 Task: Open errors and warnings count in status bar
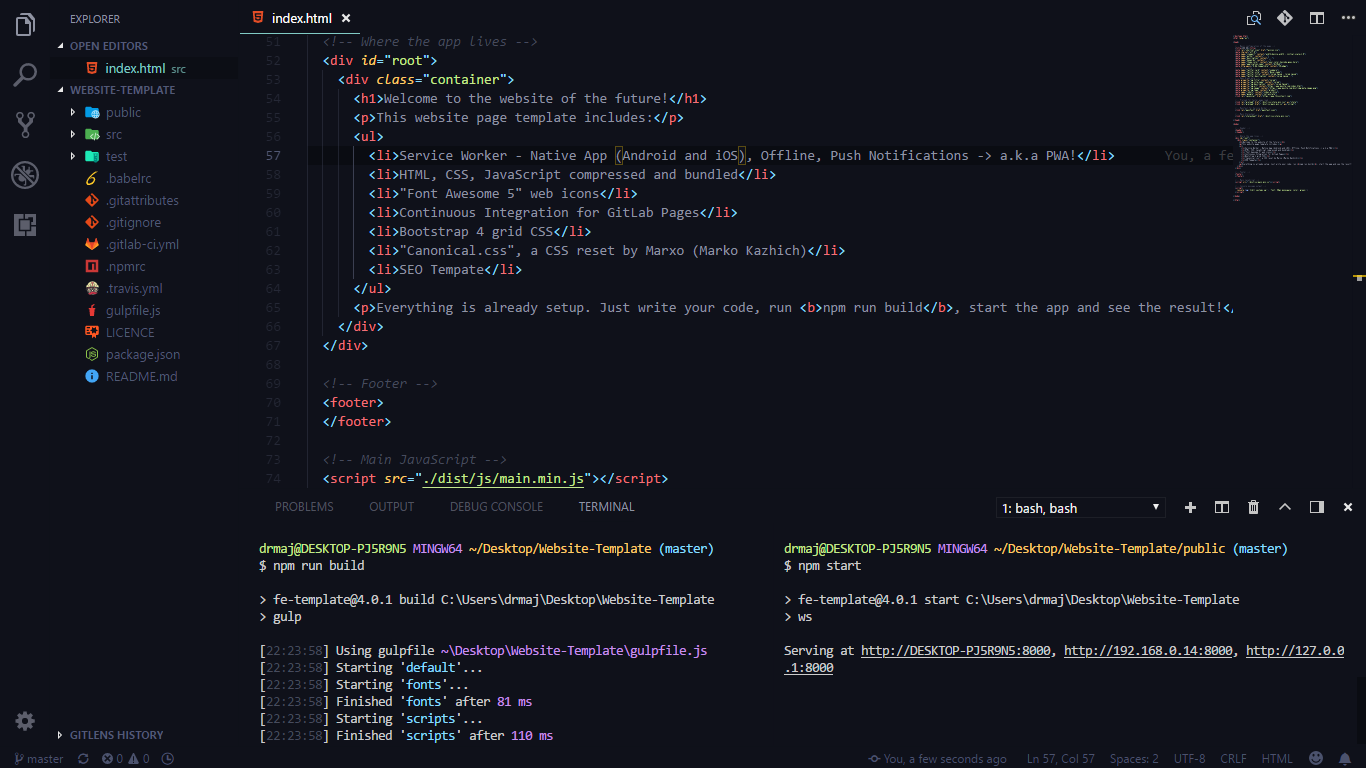tap(126, 759)
